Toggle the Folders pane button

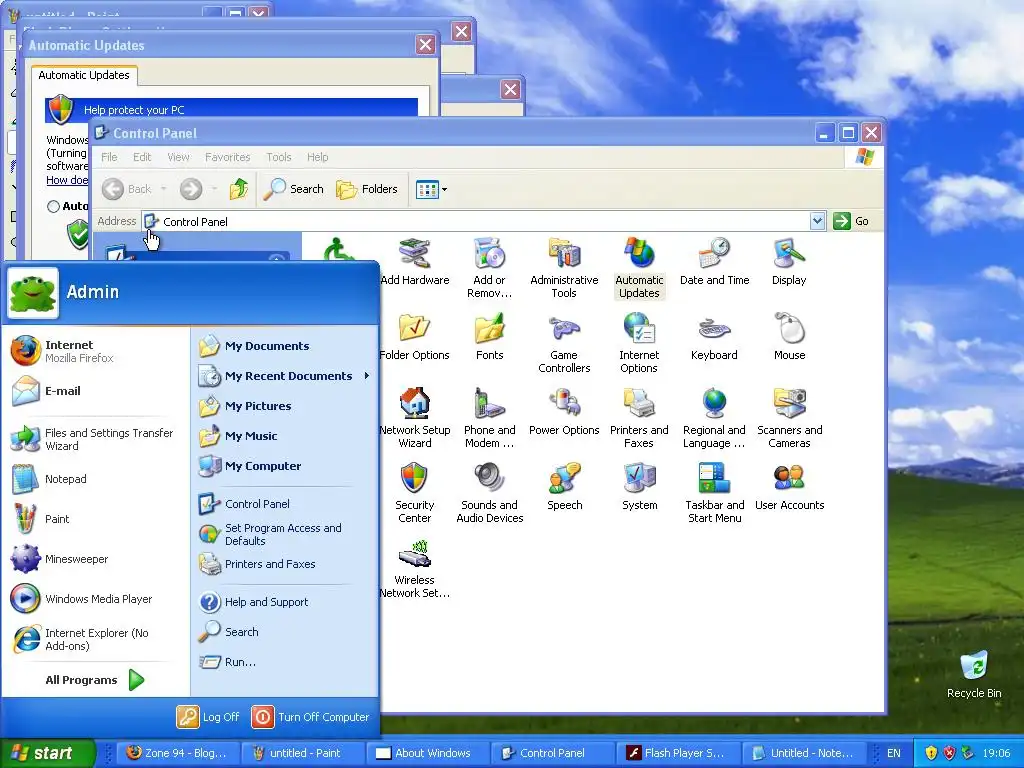[366, 189]
